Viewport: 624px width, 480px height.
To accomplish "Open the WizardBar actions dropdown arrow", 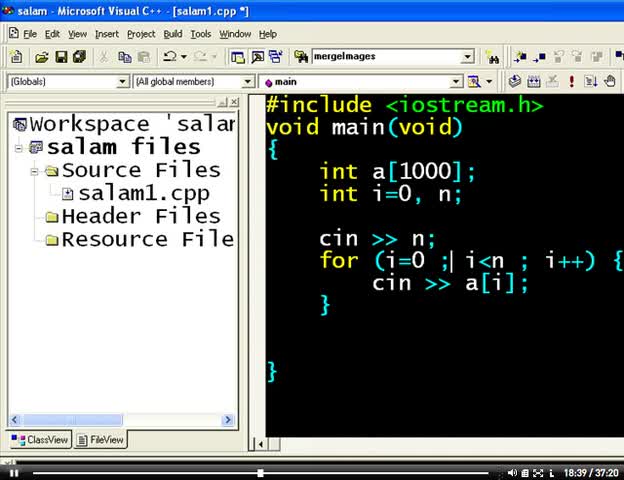I will (489, 82).
